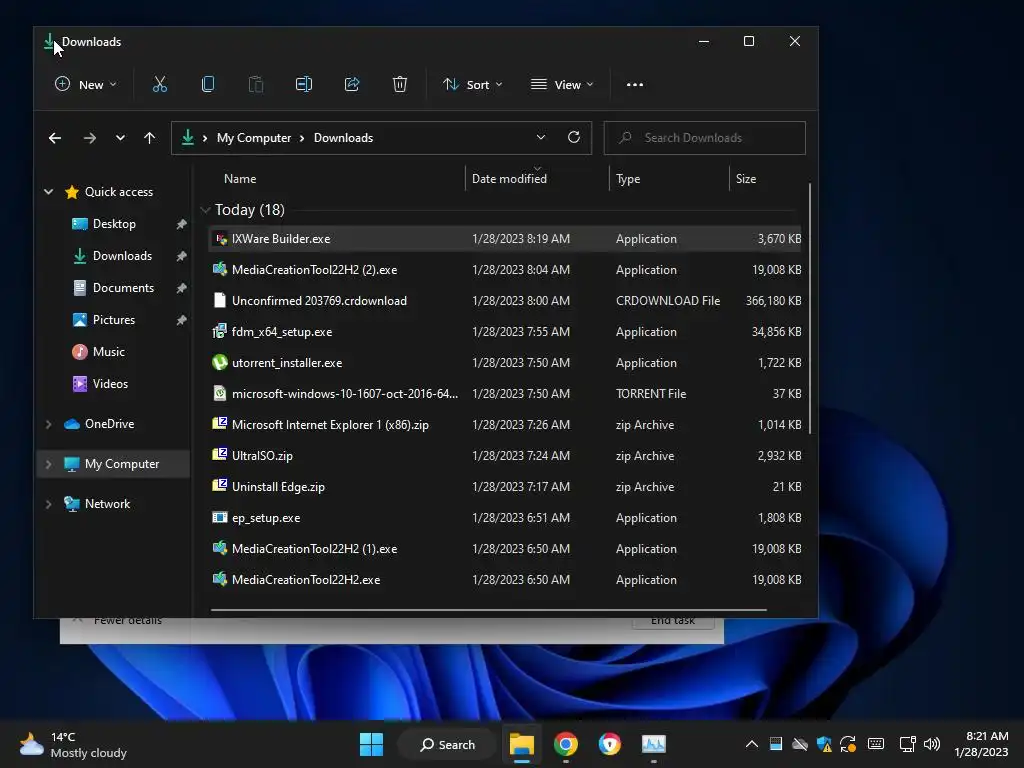Open Google Chrome from the taskbar
1024x768 pixels.
coord(566,744)
